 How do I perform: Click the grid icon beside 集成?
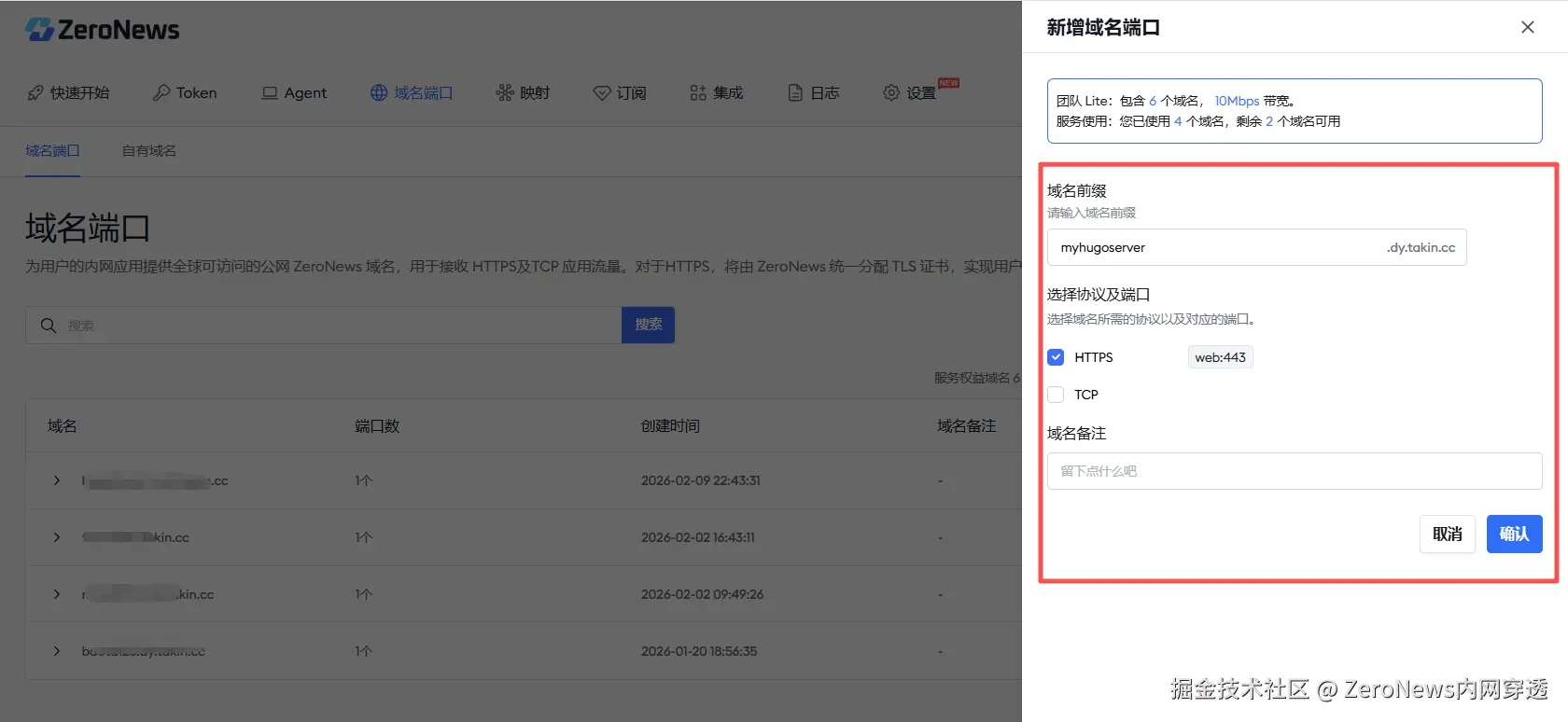pyautogui.click(x=698, y=93)
